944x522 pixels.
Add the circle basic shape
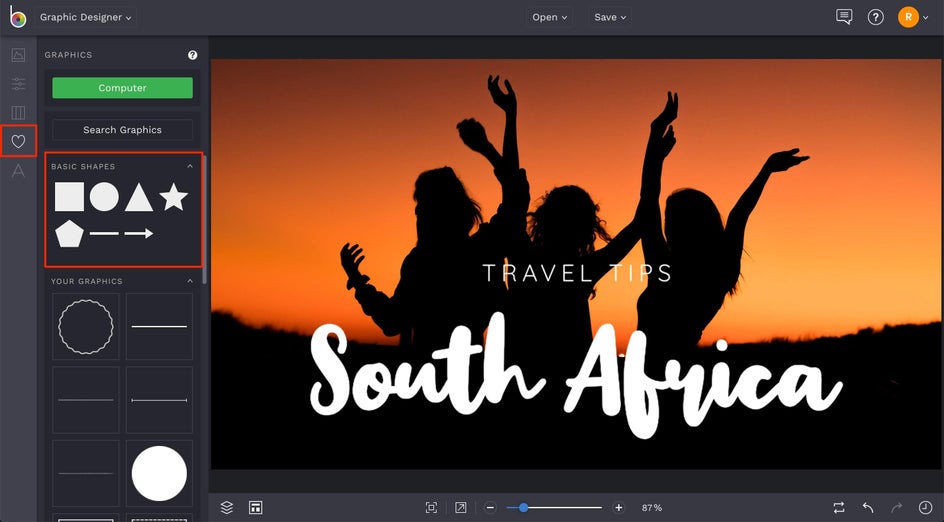click(104, 197)
